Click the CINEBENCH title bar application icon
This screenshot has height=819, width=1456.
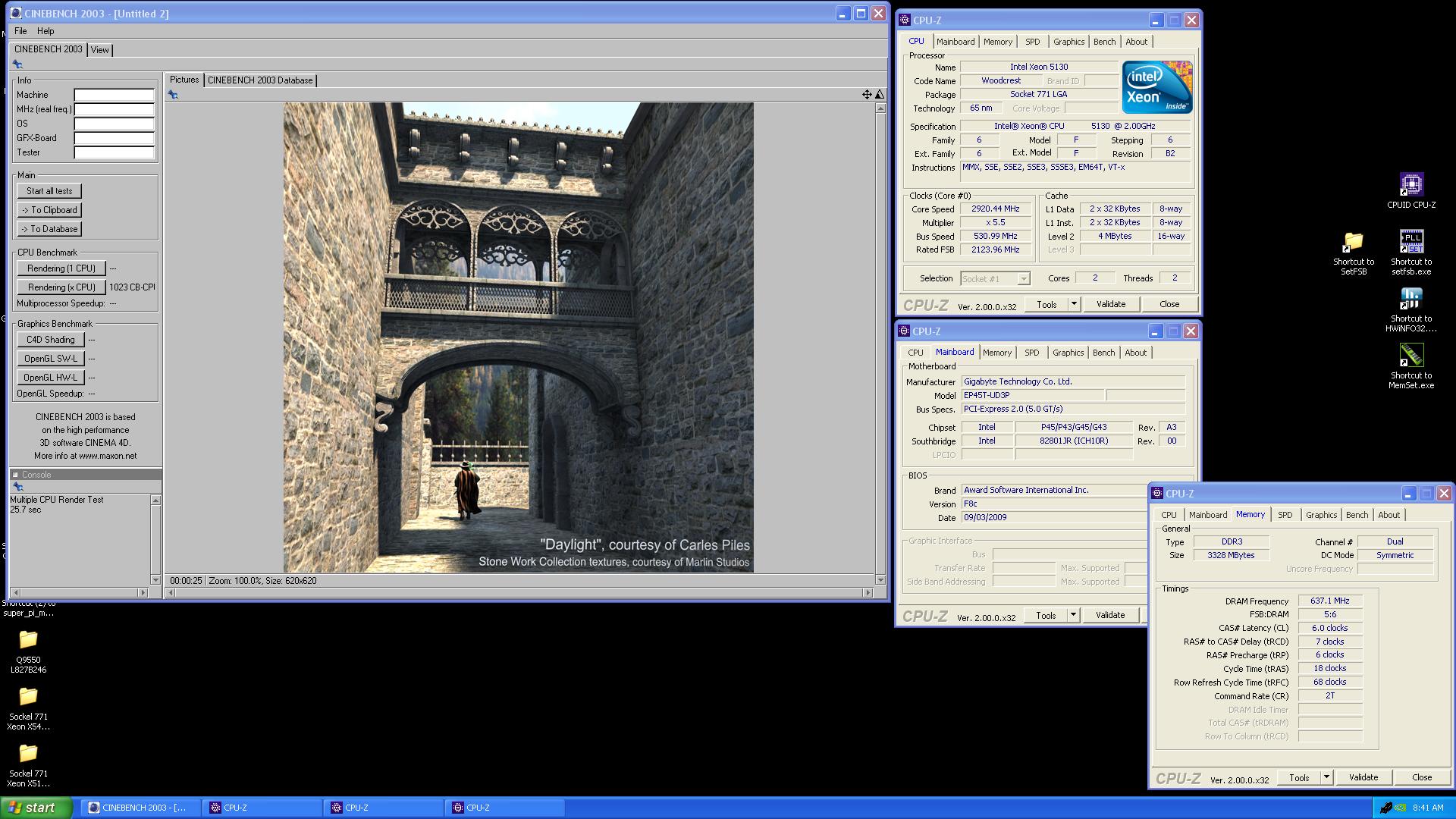click(16, 14)
